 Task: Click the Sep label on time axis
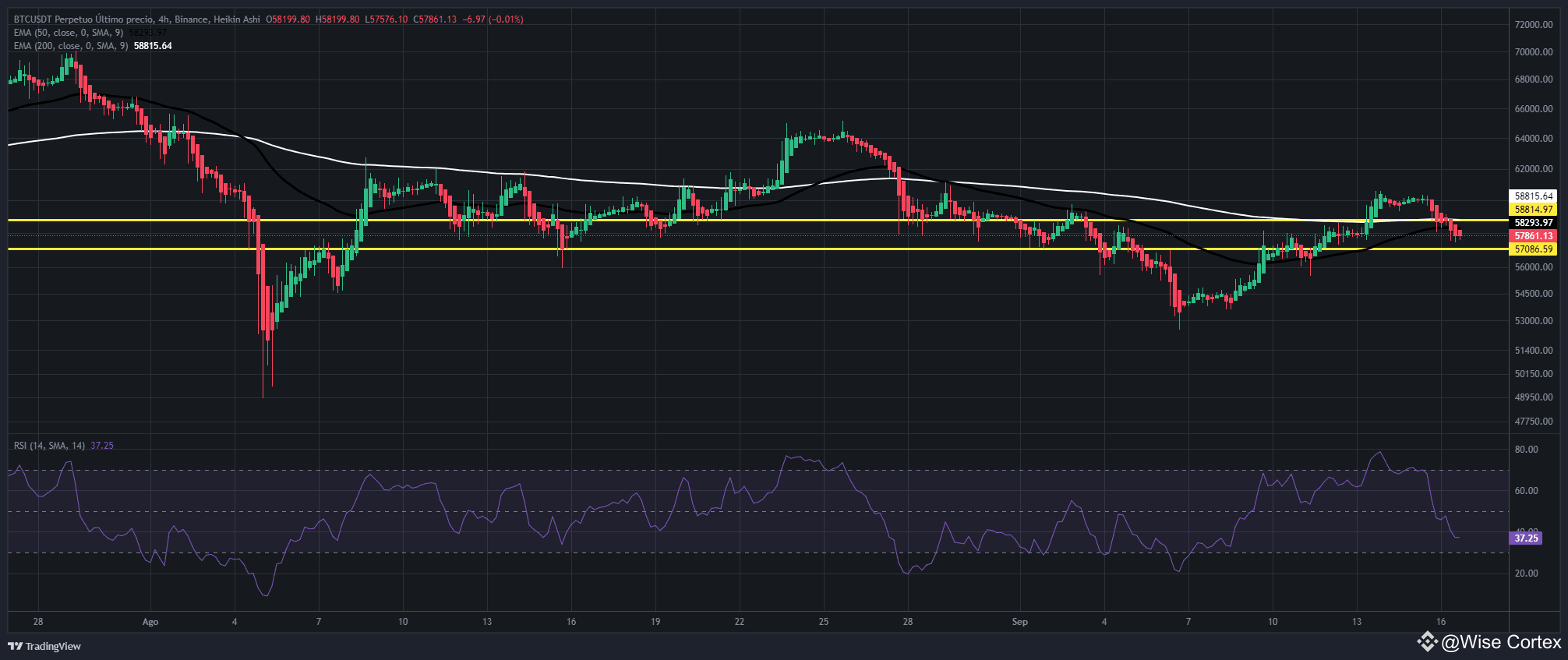[x=1019, y=622]
